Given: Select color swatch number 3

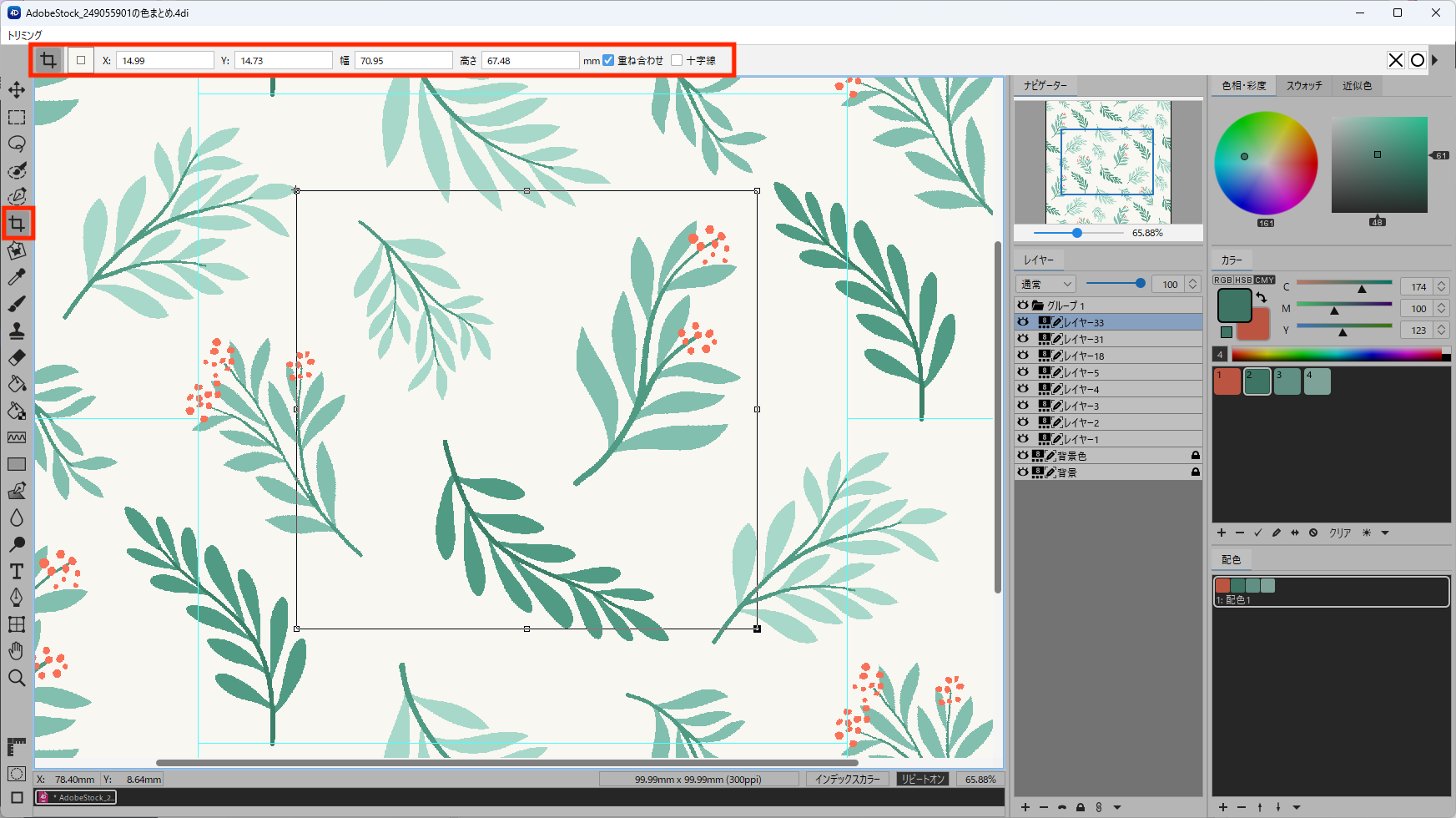Looking at the screenshot, I should (x=1287, y=381).
